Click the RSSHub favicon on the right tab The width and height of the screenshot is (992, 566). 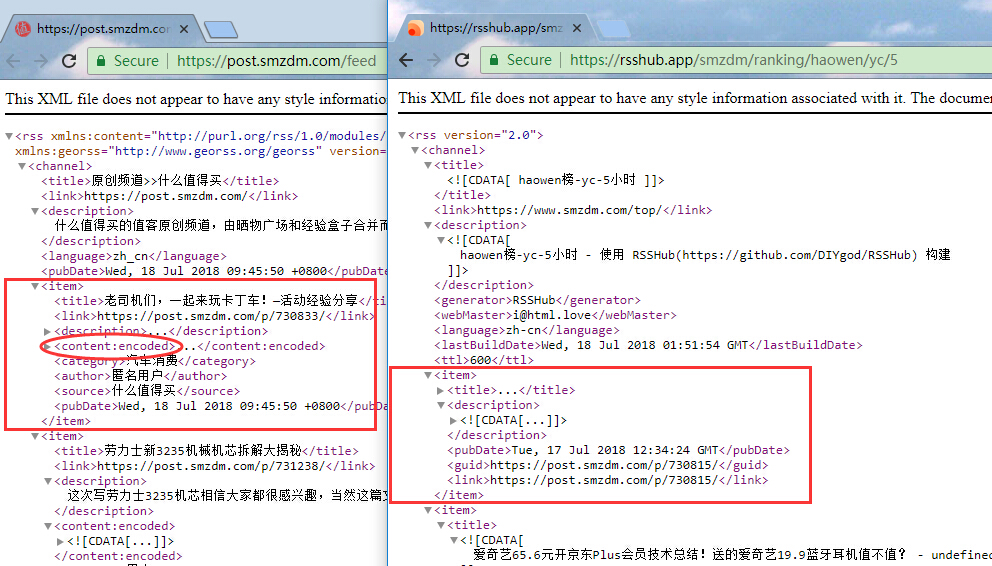click(x=415, y=28)
